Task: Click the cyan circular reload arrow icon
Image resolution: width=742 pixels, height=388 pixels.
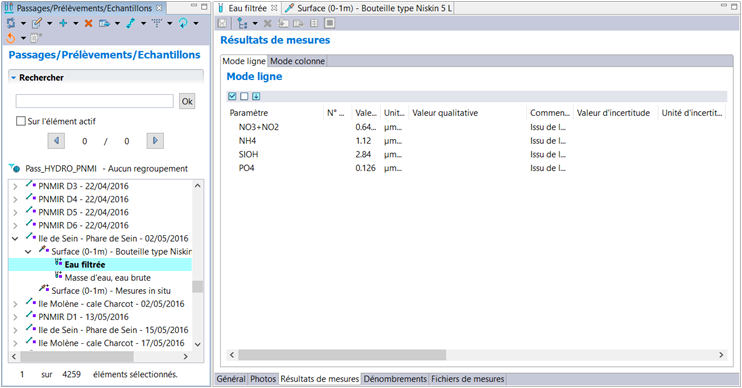Action: coord(183,23)
